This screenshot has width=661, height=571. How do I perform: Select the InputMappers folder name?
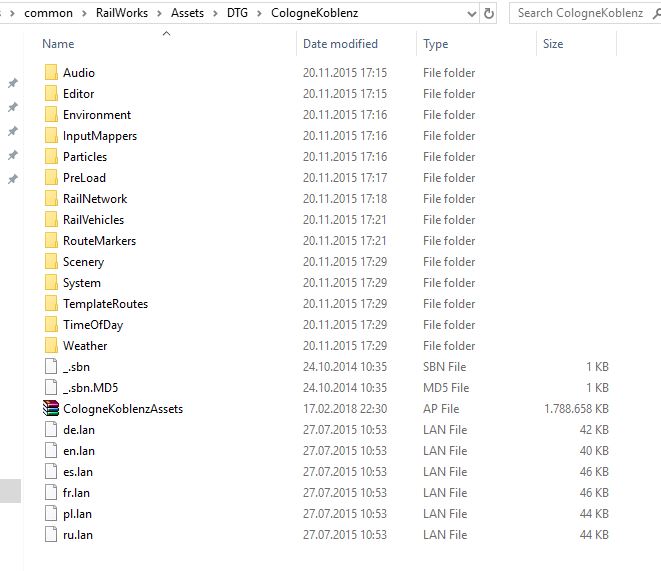[x=100, y=136]
